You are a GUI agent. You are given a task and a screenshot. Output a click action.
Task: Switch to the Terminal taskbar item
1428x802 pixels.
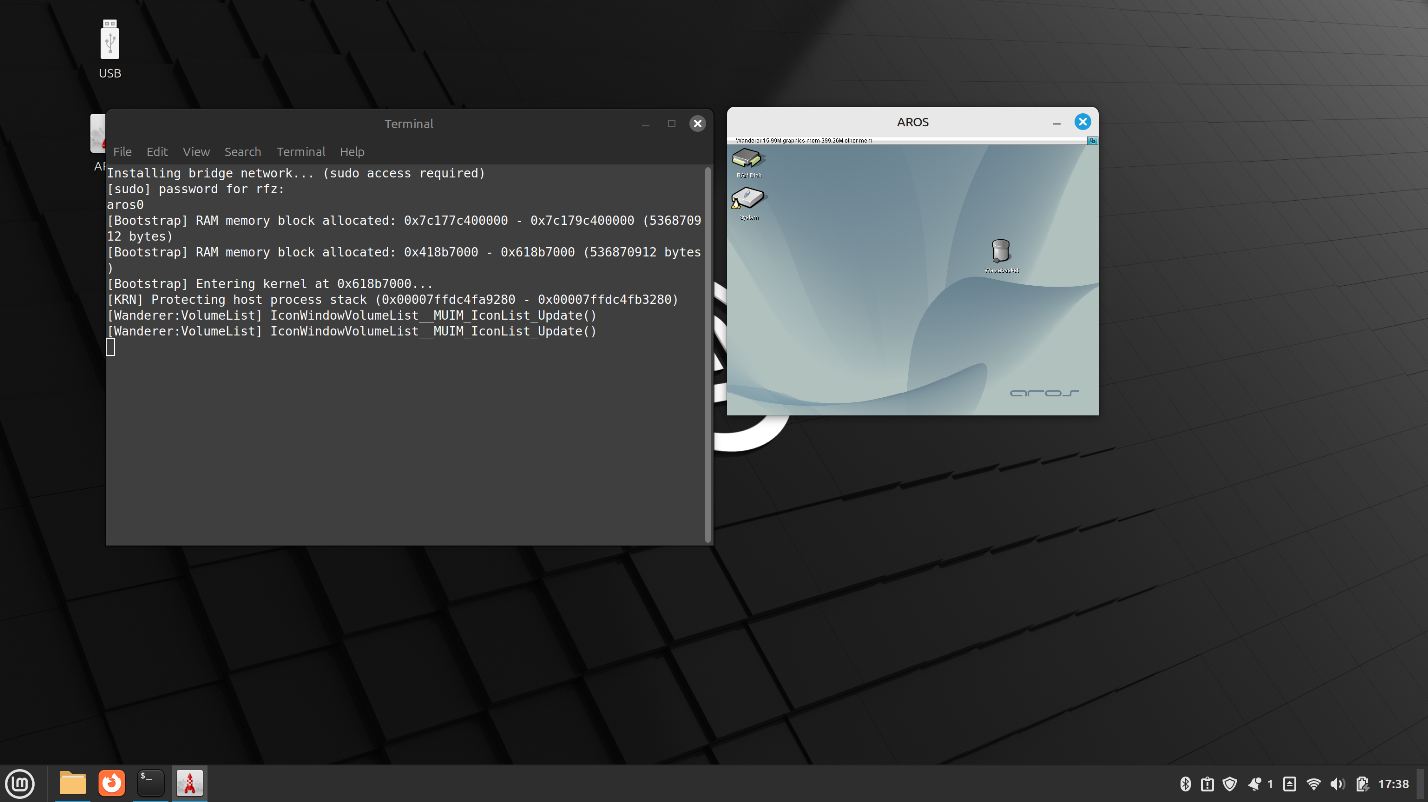[150, 783]
